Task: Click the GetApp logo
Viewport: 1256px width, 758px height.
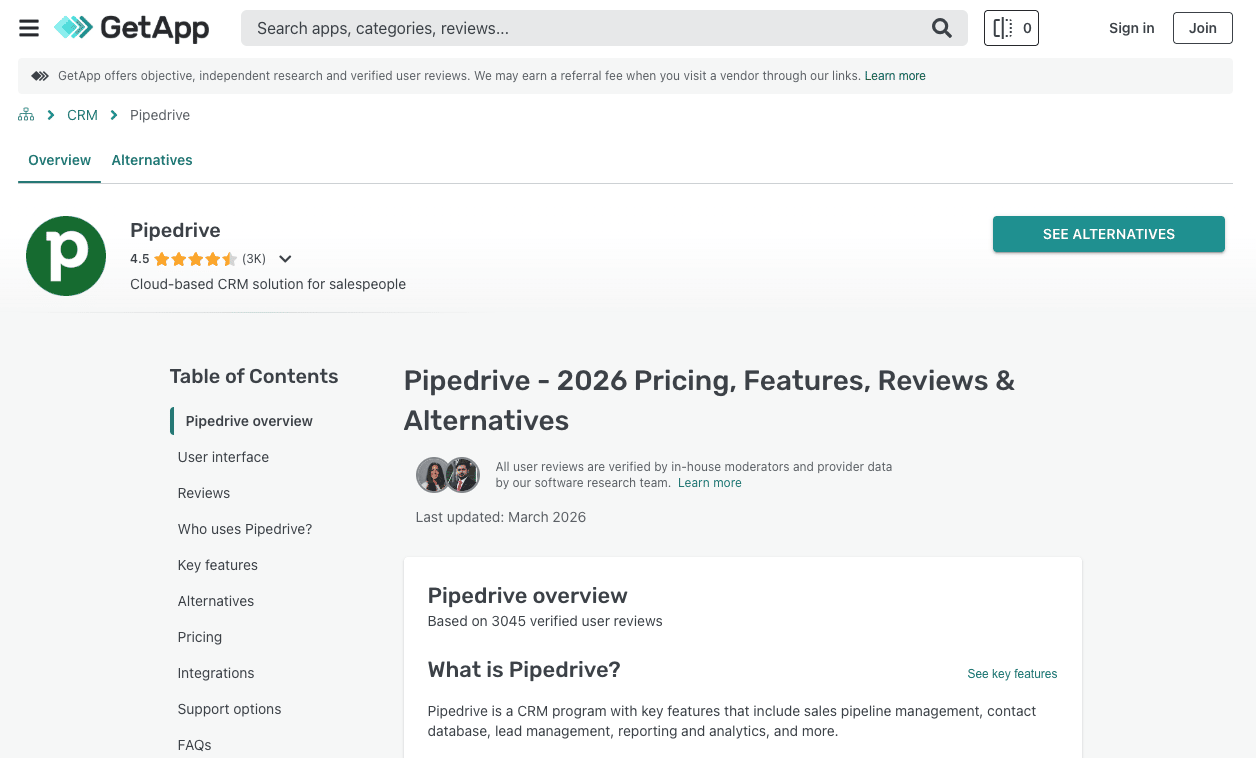Action: tap(131, 28)
